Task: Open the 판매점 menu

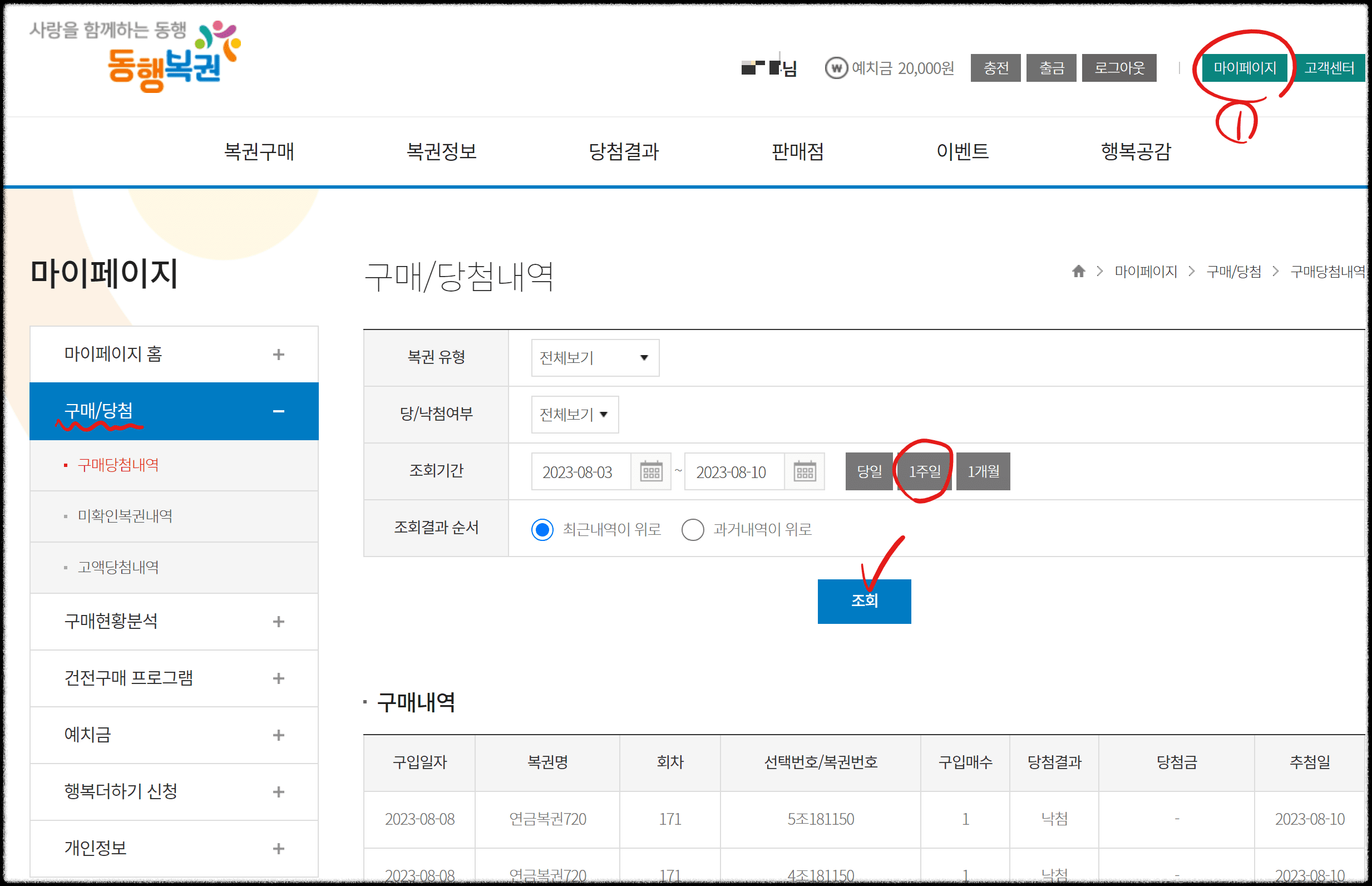Action: [x=798, y=151]
